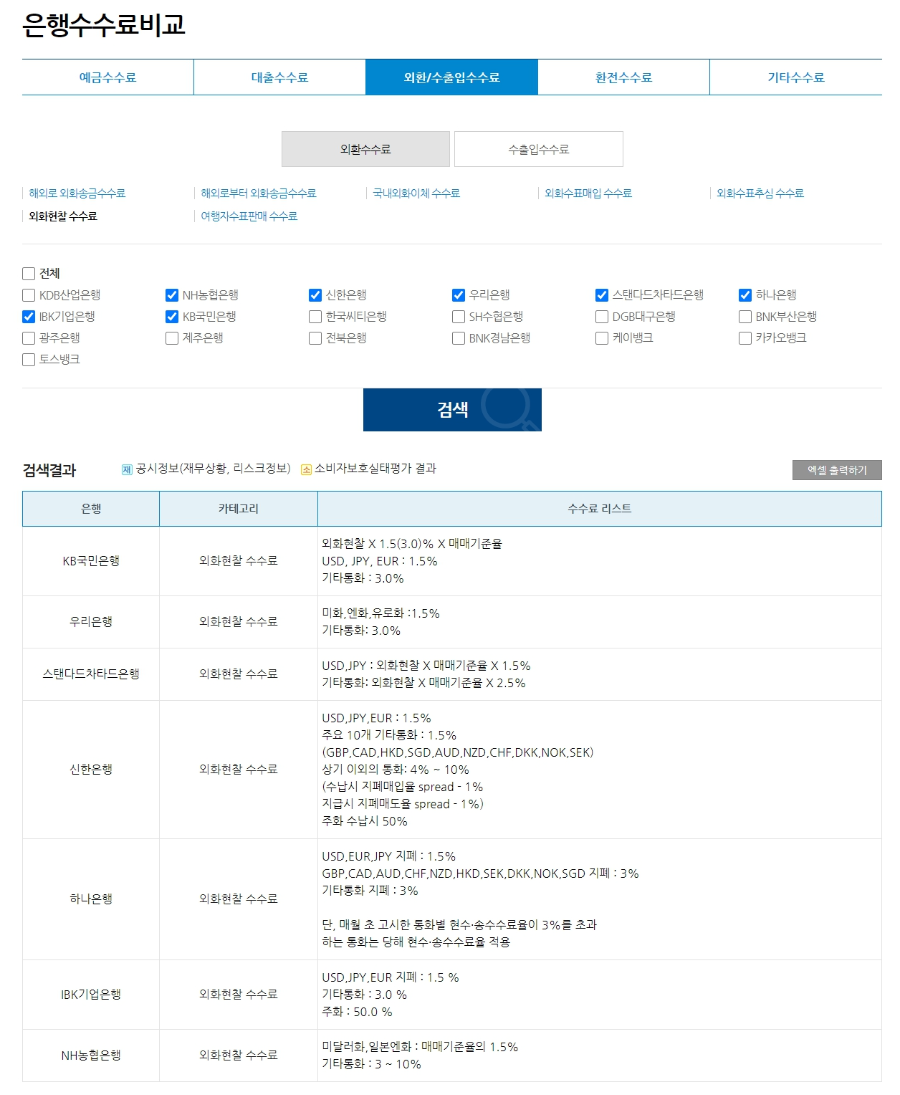
Task: Uncheck the IBK기업은행 checkbox
Action: pyautogui.click(x=29, y=316)
